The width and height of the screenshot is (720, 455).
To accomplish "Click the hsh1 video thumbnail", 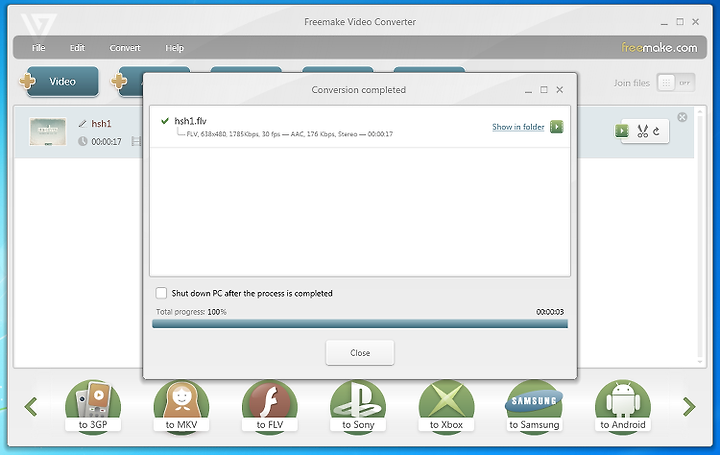I will [x=48, y=131].
